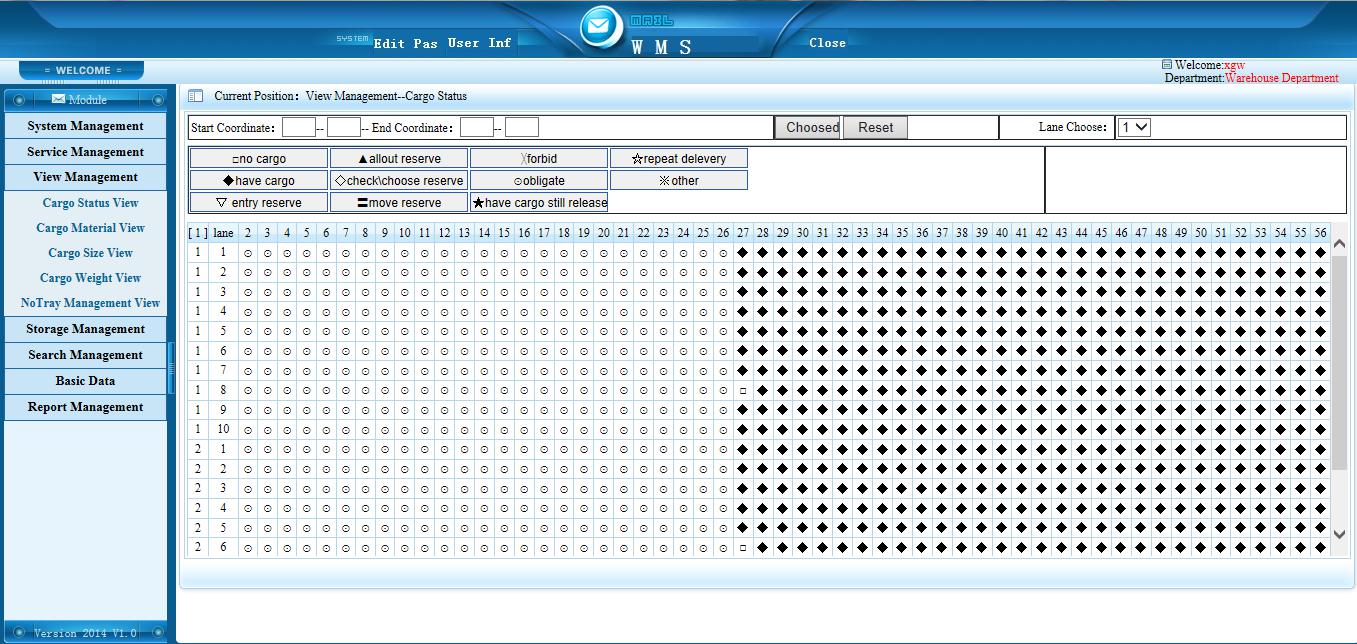Select the 'move reserve' legend button
This screenshot has width=1357, height=644.
pos(399,203)
